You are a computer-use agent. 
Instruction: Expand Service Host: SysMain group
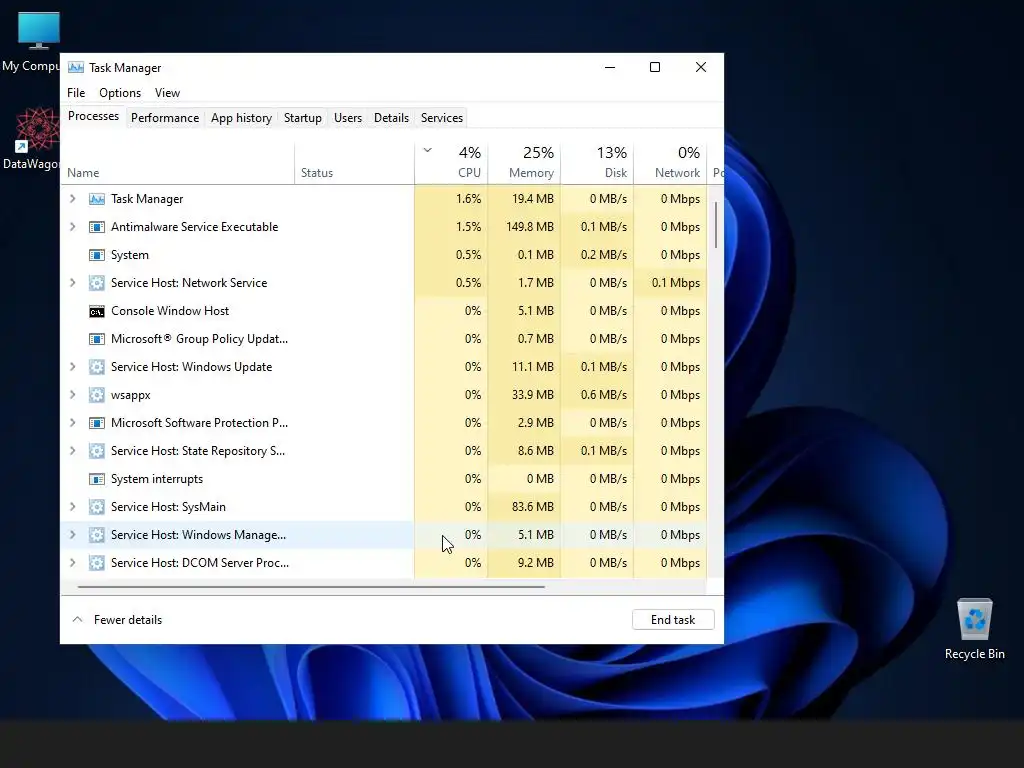point(72,507)
